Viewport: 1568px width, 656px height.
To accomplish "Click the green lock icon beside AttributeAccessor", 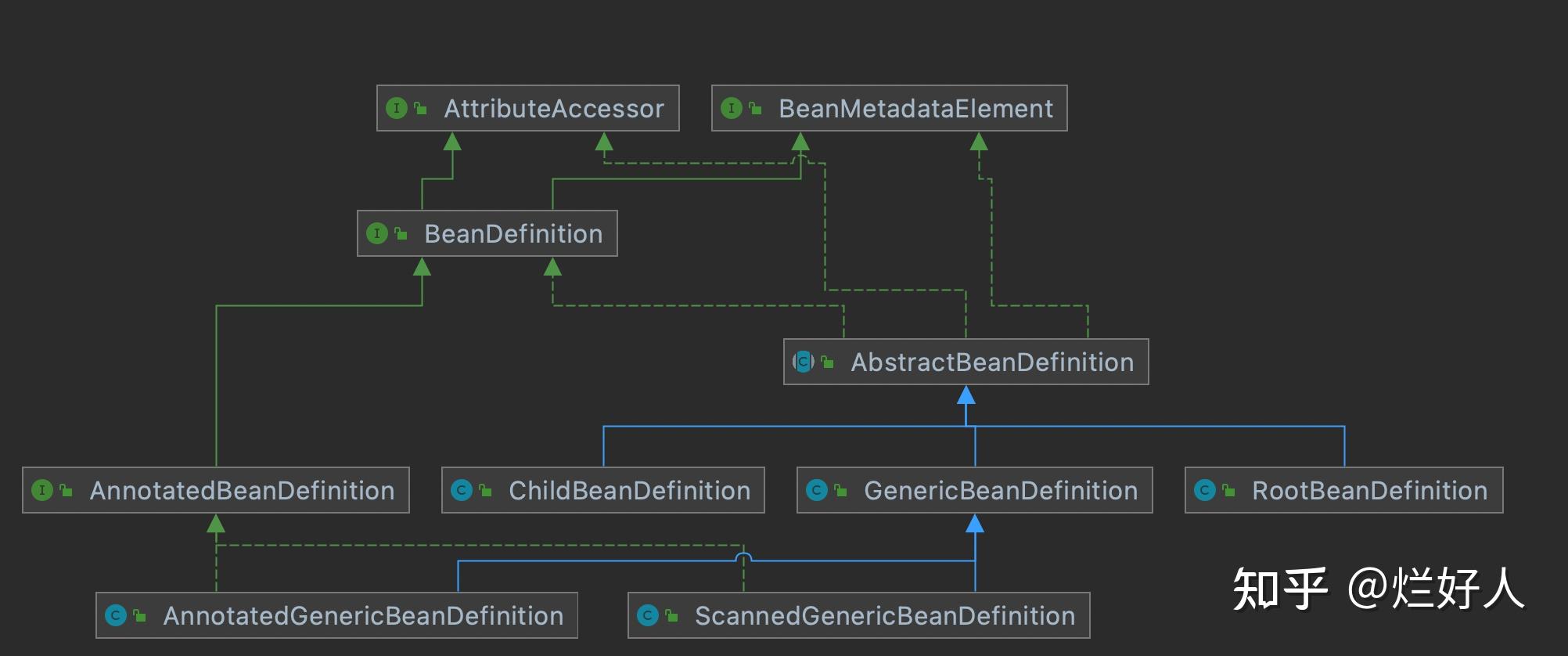I will pyautogui.click(x=421, y=109).
